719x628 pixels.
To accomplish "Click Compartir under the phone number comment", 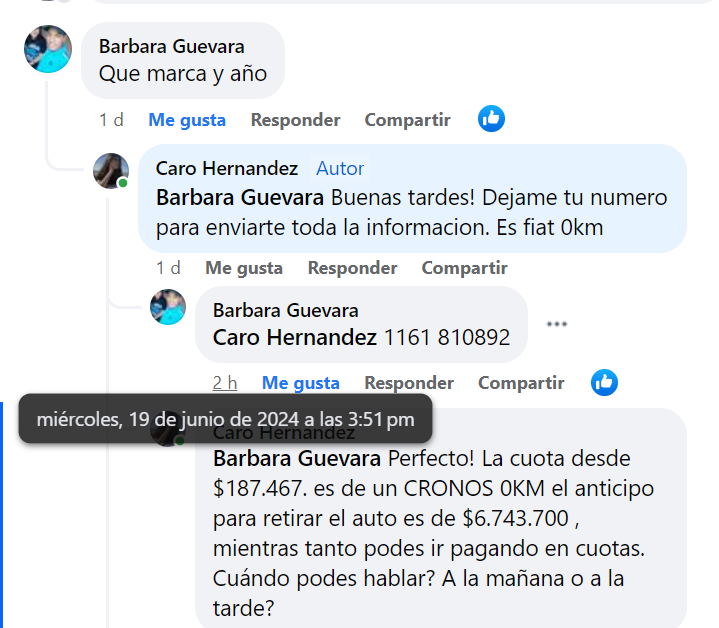I will 521,383.
